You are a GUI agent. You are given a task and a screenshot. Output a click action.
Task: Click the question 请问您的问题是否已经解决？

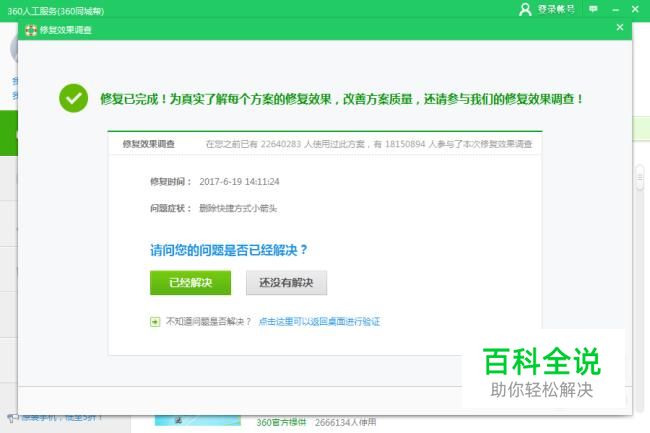click(x=229, y=250)
